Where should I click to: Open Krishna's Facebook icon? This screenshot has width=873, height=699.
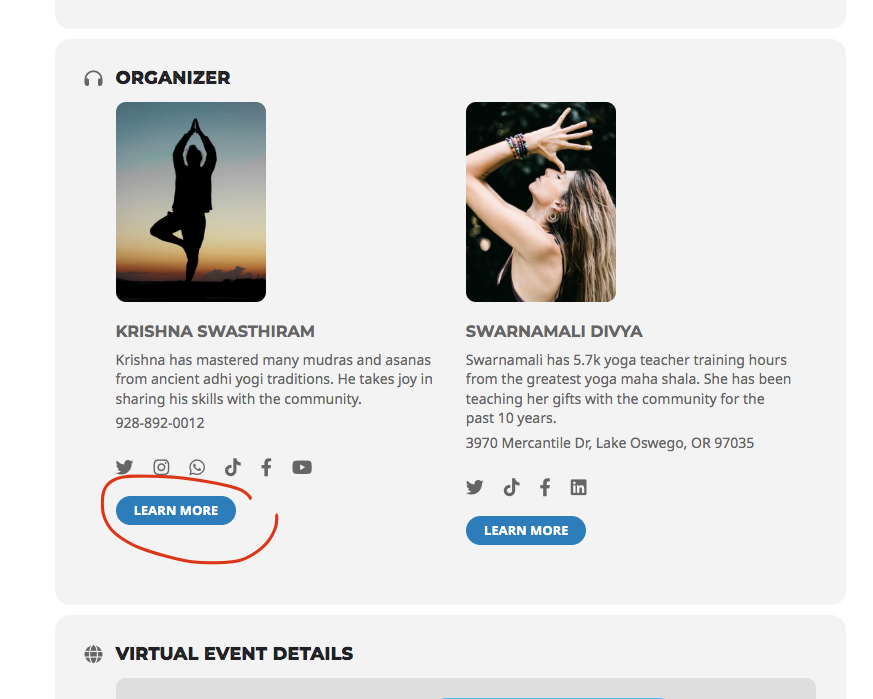click(x=267, y=467)
